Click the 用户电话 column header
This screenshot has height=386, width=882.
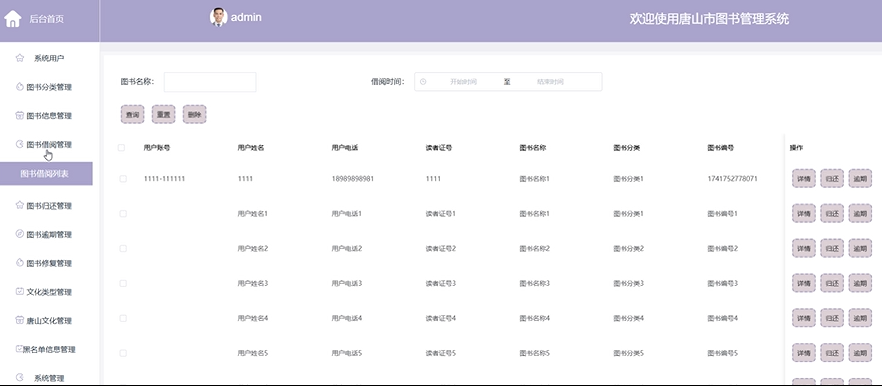[x=345, y=148]
